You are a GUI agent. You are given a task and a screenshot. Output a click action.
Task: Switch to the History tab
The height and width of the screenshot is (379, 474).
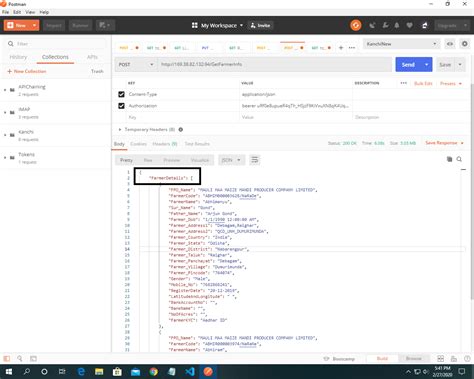click(18, 57)
